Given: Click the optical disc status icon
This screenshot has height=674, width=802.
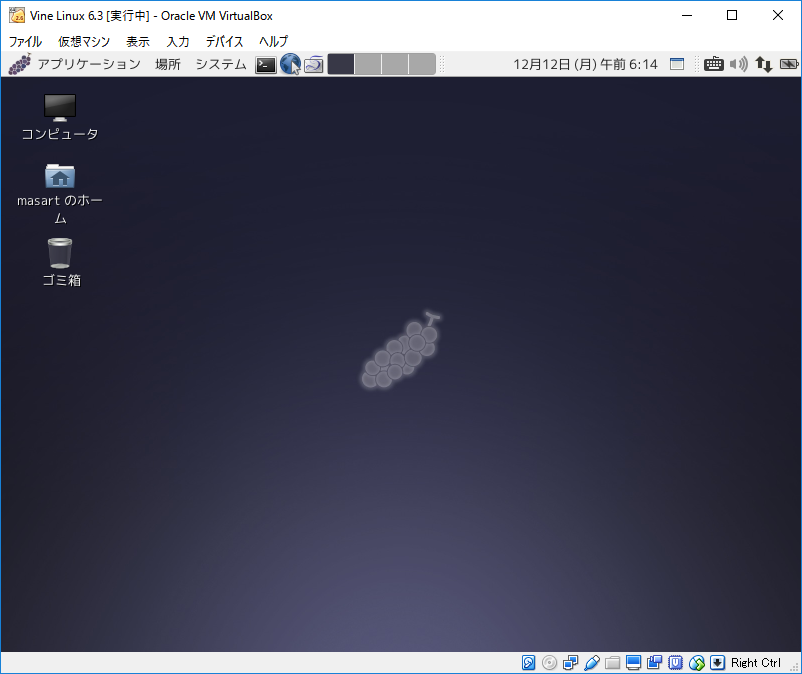Looking at the screenshot, I should 550,663.
